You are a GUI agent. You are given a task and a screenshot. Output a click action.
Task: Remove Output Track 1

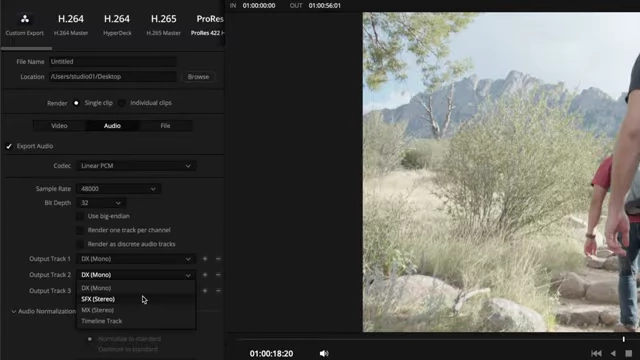click(218, 259)
